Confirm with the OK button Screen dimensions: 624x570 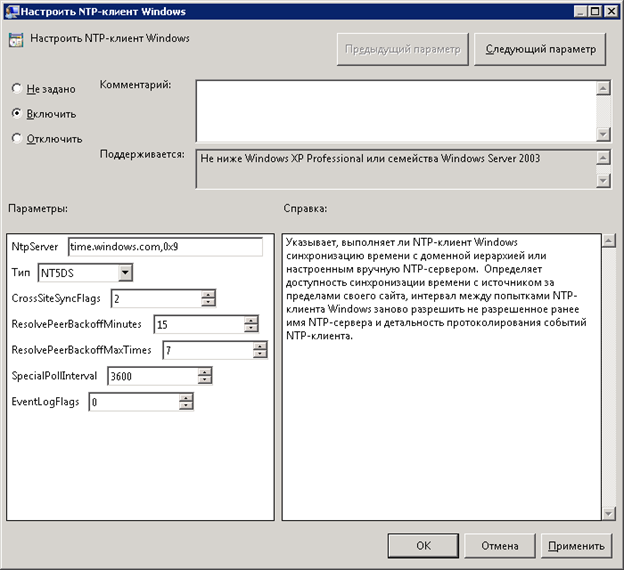(423, 546)
